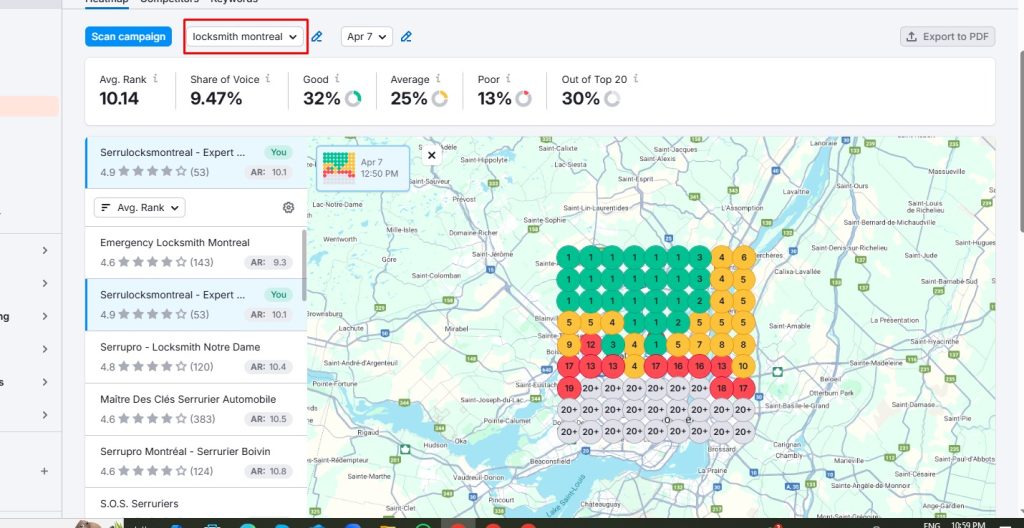Select the red map point ranked 12
1024x528 pixels.
click(590, 344)
